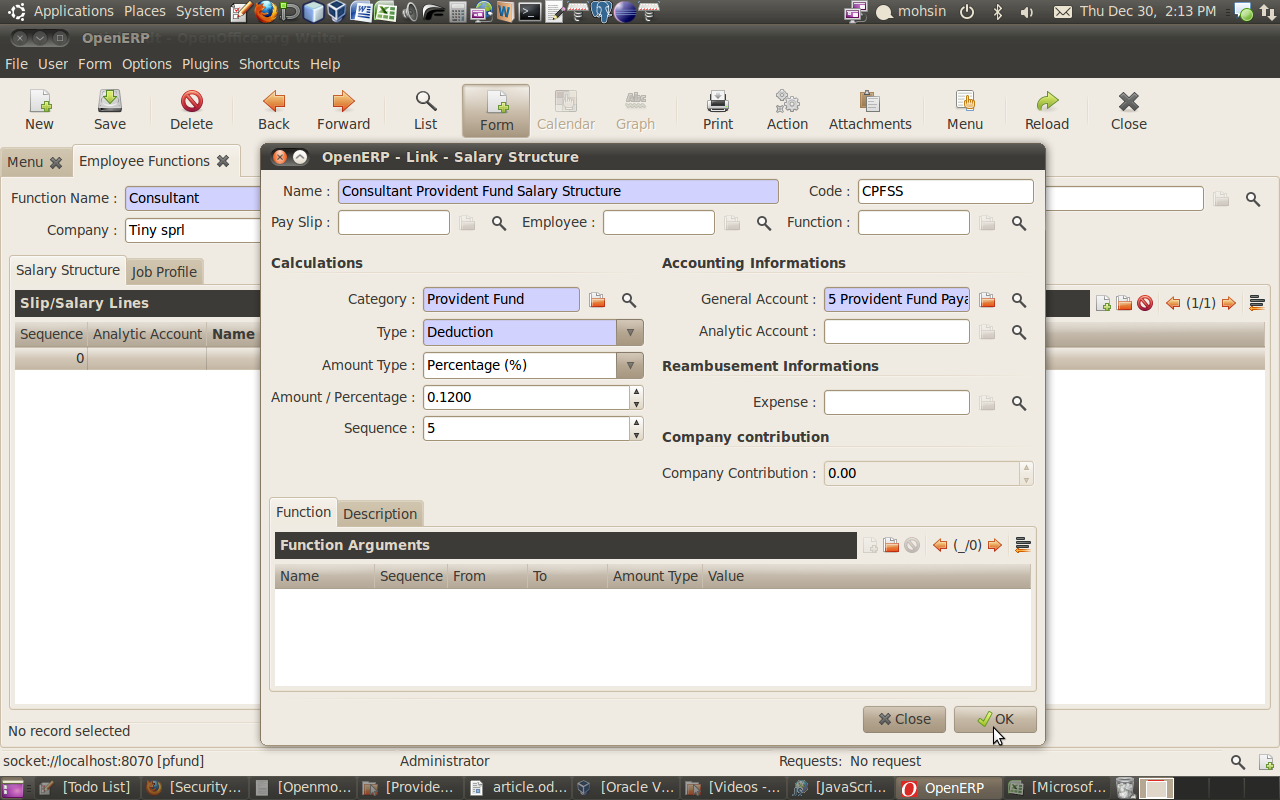The image size is (1280, 800).
Task: Search Pay Slip with magnifier icon
Action: pos(499,223)
